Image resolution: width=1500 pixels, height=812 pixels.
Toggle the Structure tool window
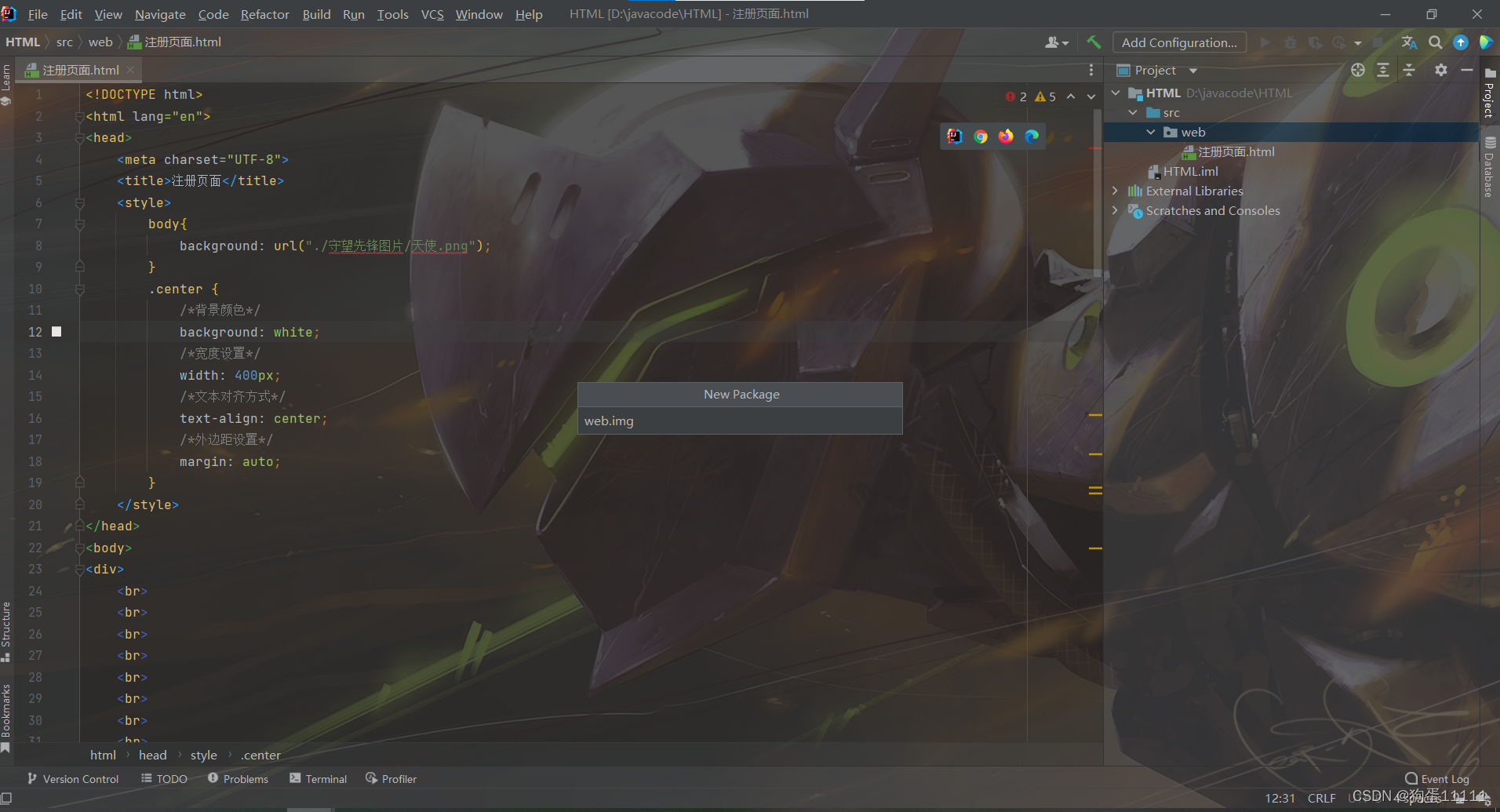point(6,631)
